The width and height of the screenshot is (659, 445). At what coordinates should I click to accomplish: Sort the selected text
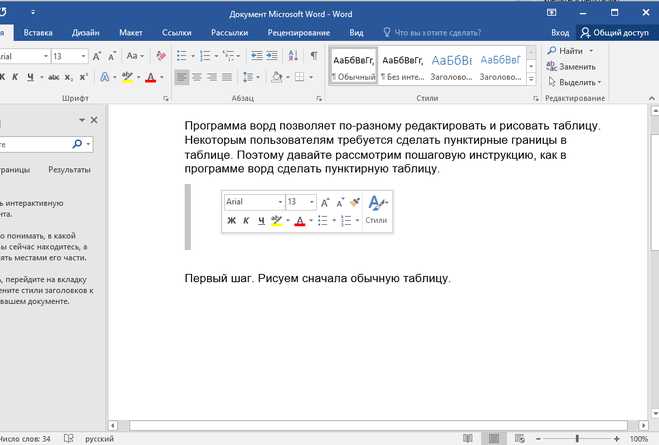[293, 55]
